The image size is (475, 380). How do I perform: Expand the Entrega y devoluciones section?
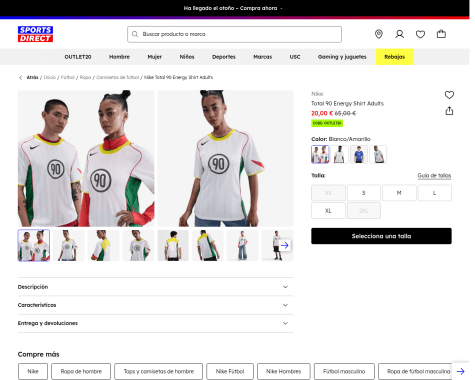156,323
